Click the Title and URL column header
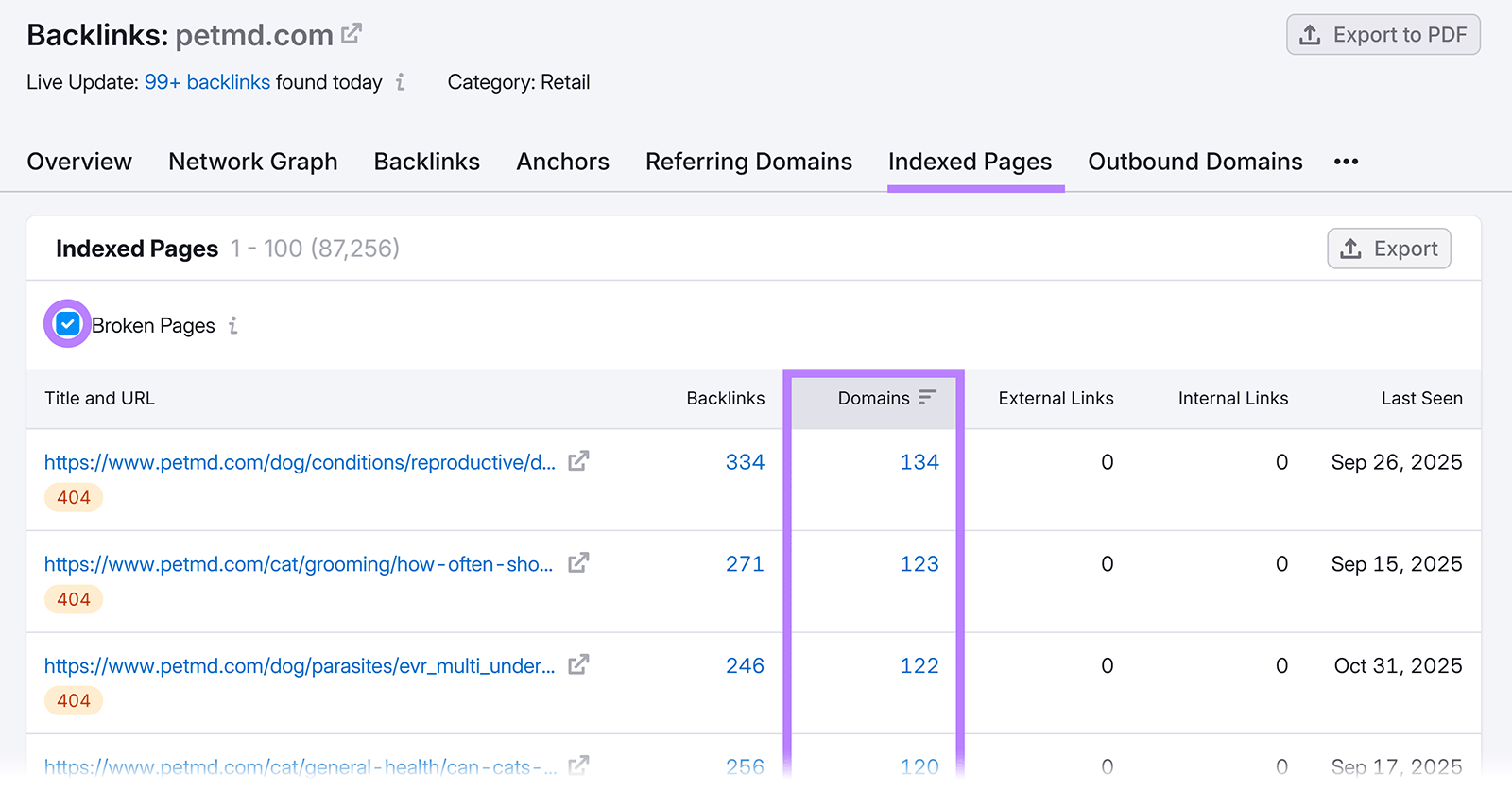Image resolution: width=1512 pixels, height=791 pixels. click(x=99, y=399)
